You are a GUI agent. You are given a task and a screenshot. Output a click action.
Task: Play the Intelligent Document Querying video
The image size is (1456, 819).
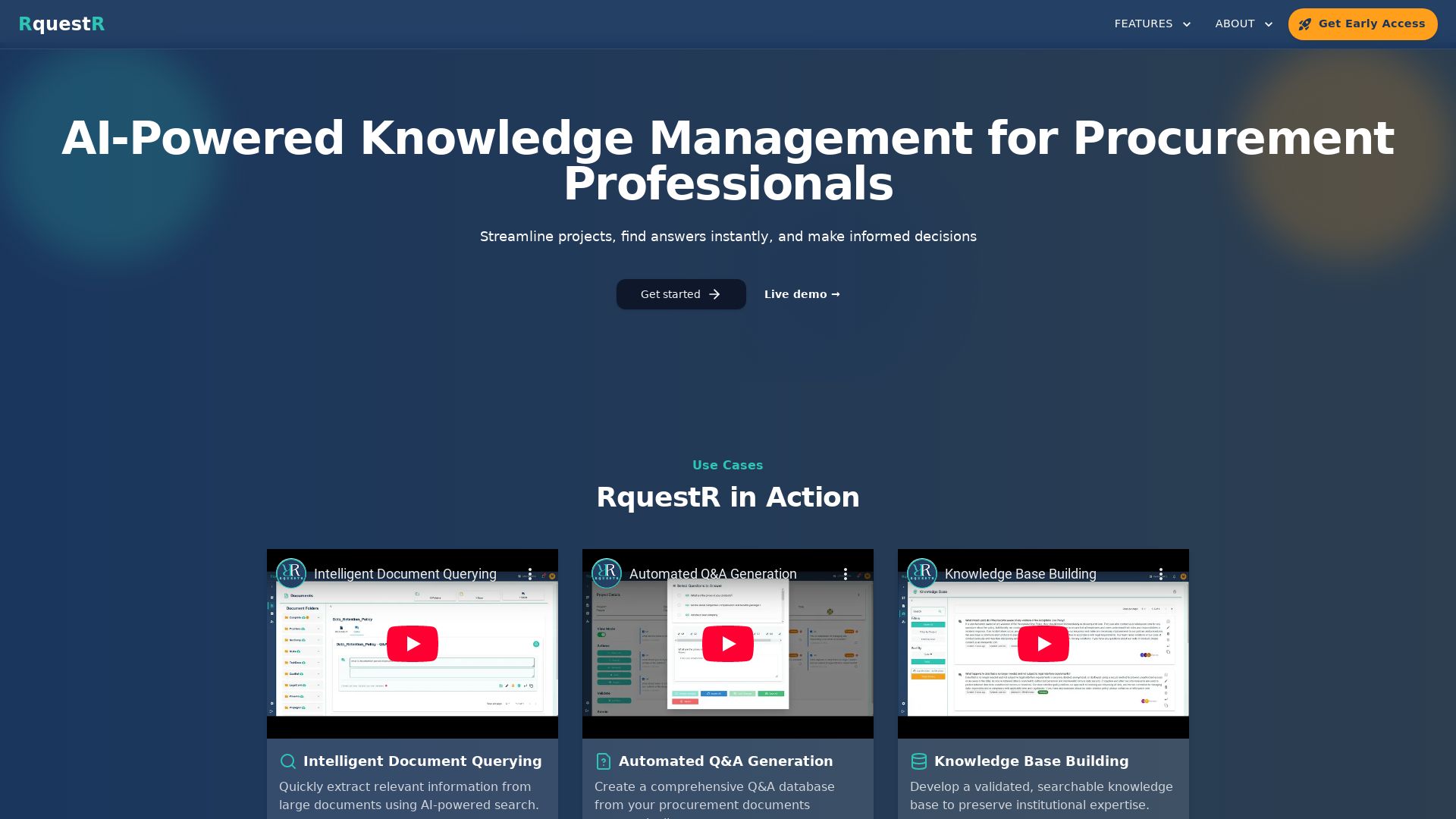[x=412, y=644]
